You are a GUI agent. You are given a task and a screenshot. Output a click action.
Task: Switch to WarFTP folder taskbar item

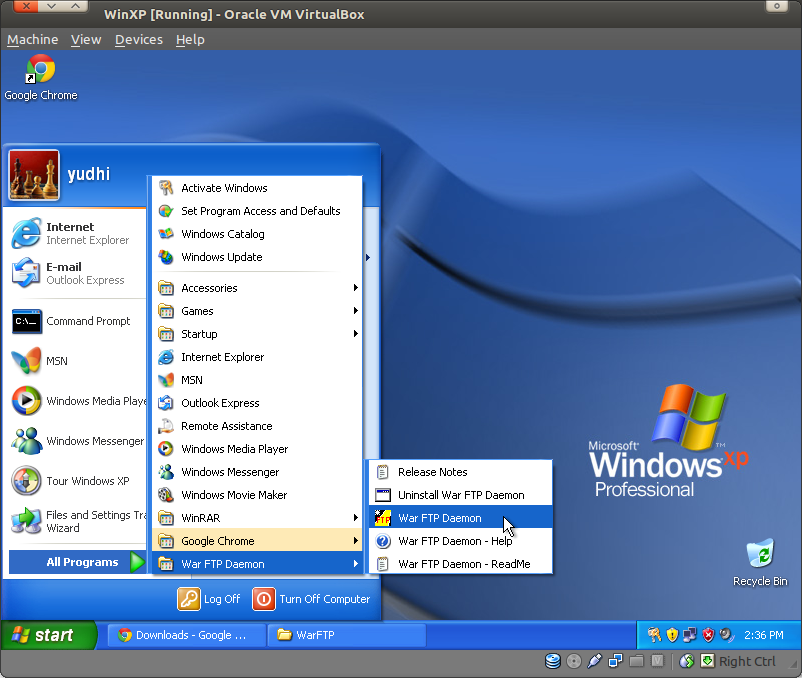pos(347,635)
